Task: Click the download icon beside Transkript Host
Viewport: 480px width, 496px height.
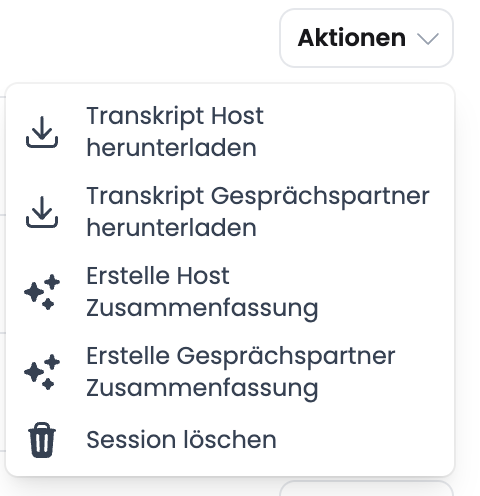Action: [42, 132]
